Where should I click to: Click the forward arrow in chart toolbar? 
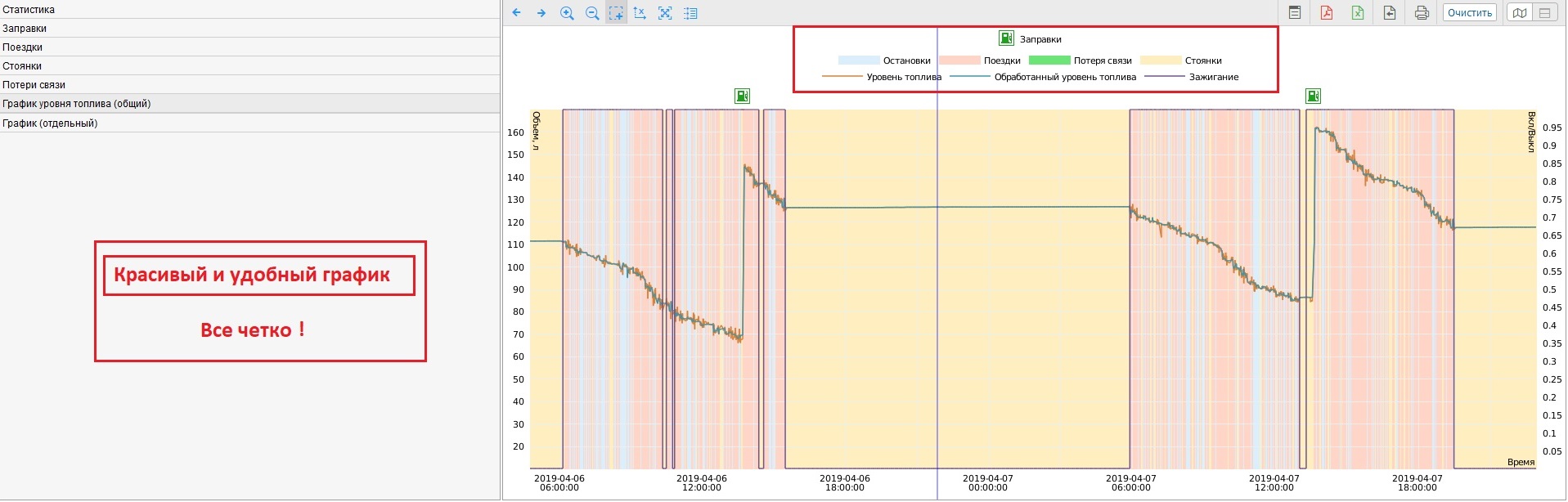pos(541,13)
